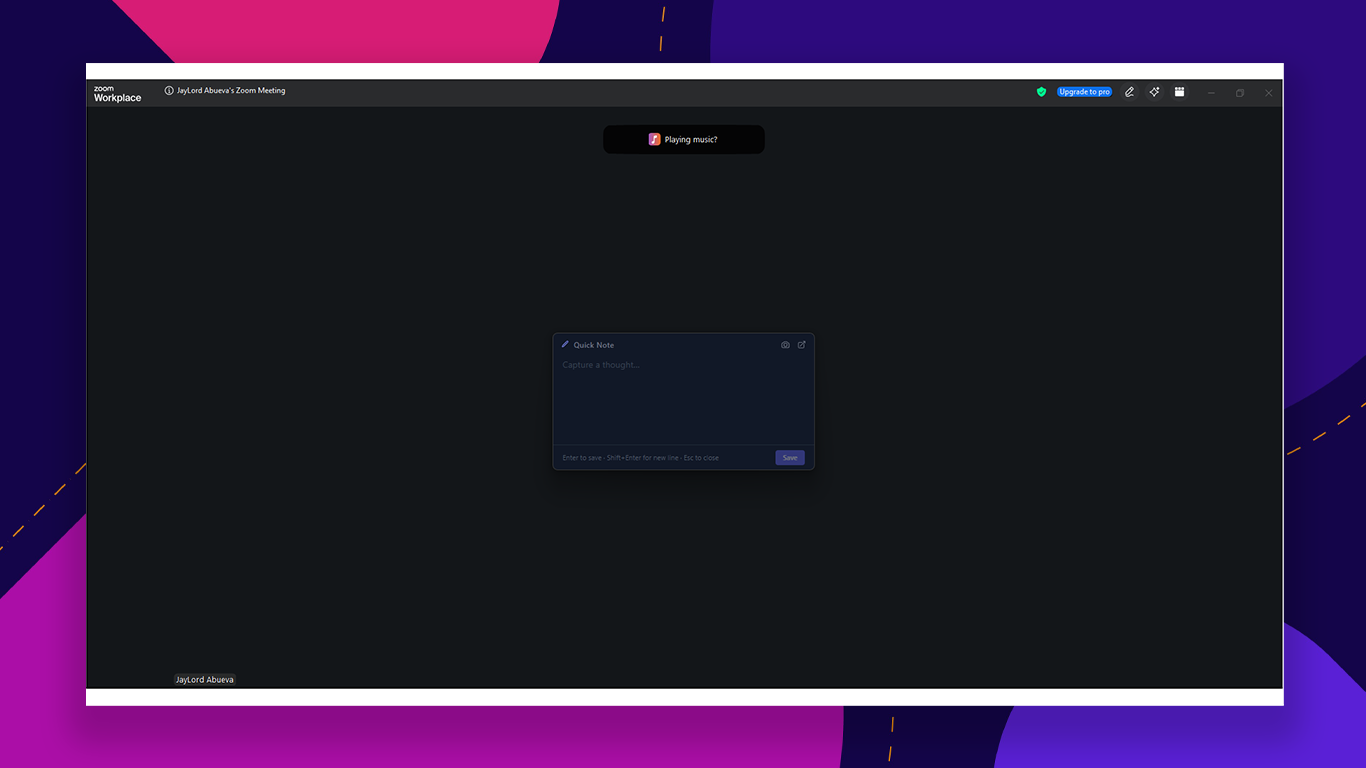The image size is (1366, 768).
Task: Minimize the Zoom meeting window
Action: pos(1211,93)
